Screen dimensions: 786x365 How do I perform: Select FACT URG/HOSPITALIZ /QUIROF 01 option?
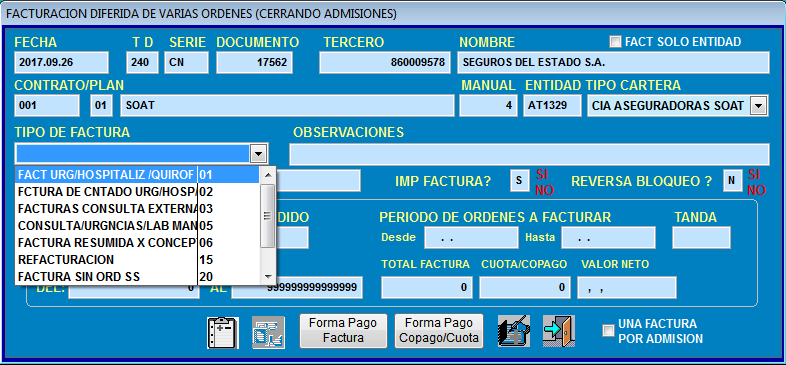tap(137, 174)
